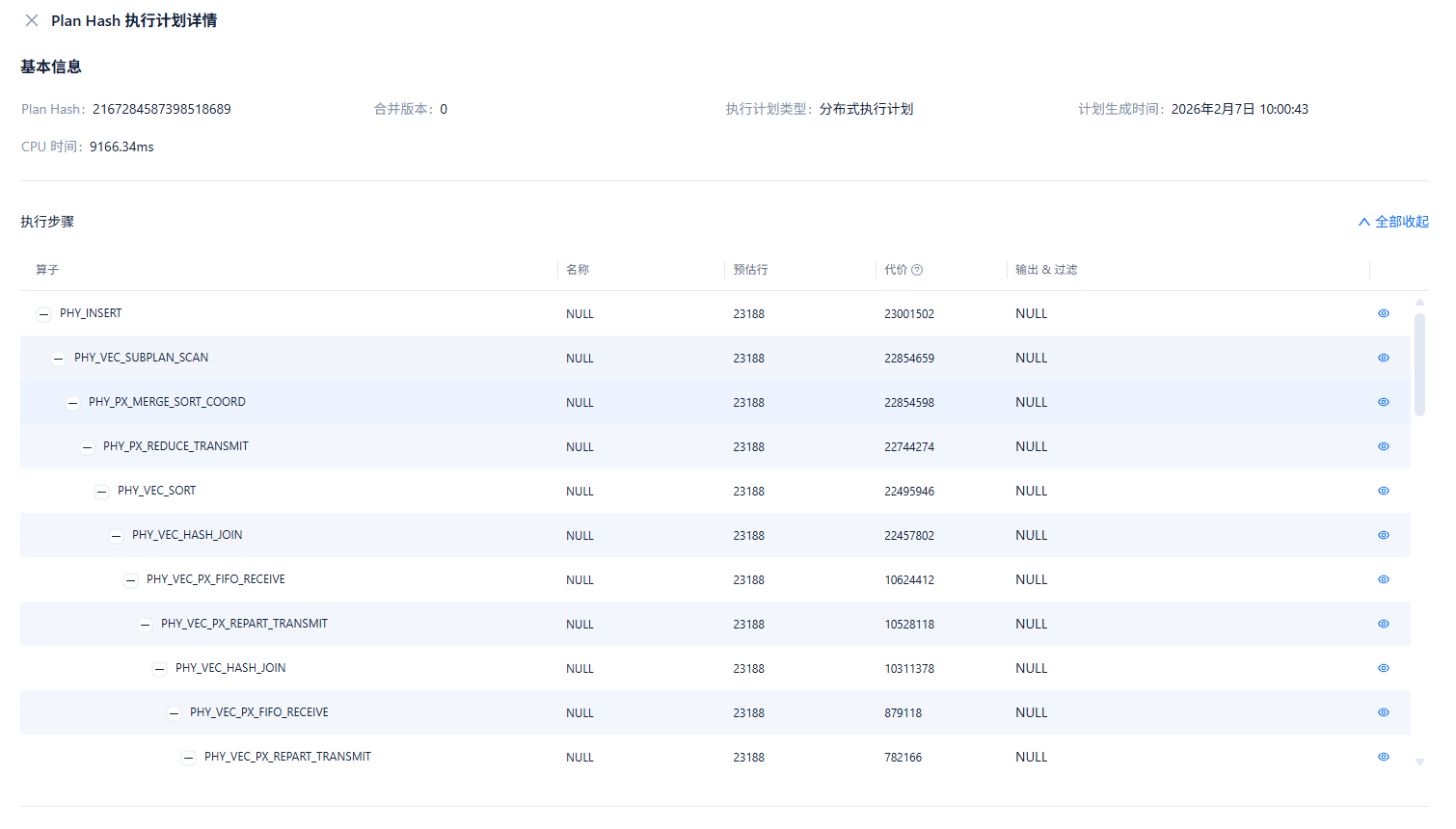Collapse the PHY_VEC_SUBPLAN_SCAN node
Image resolution: width=1456 pixels, height=829 pixels.
58,359
